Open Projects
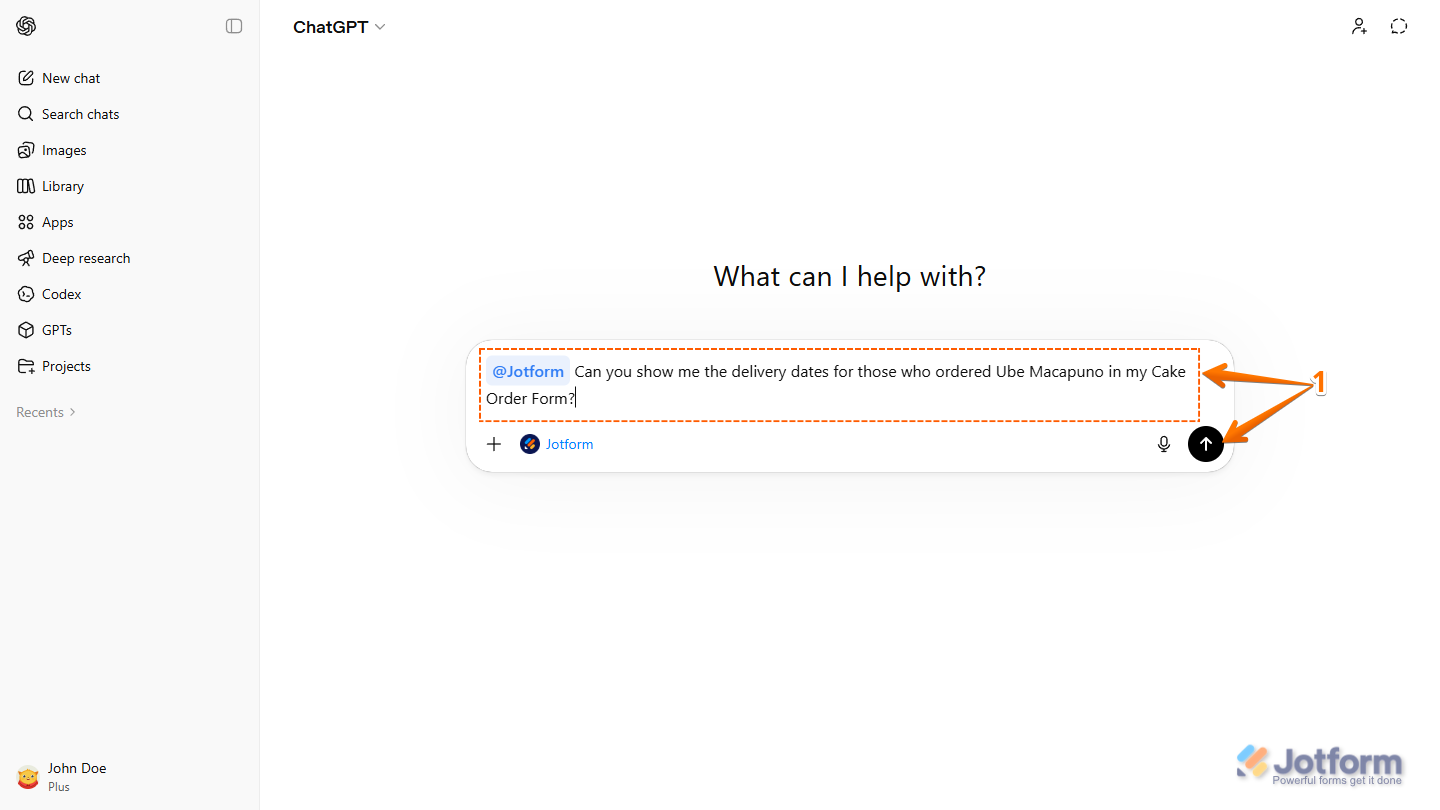 click(x=66, y=365)
